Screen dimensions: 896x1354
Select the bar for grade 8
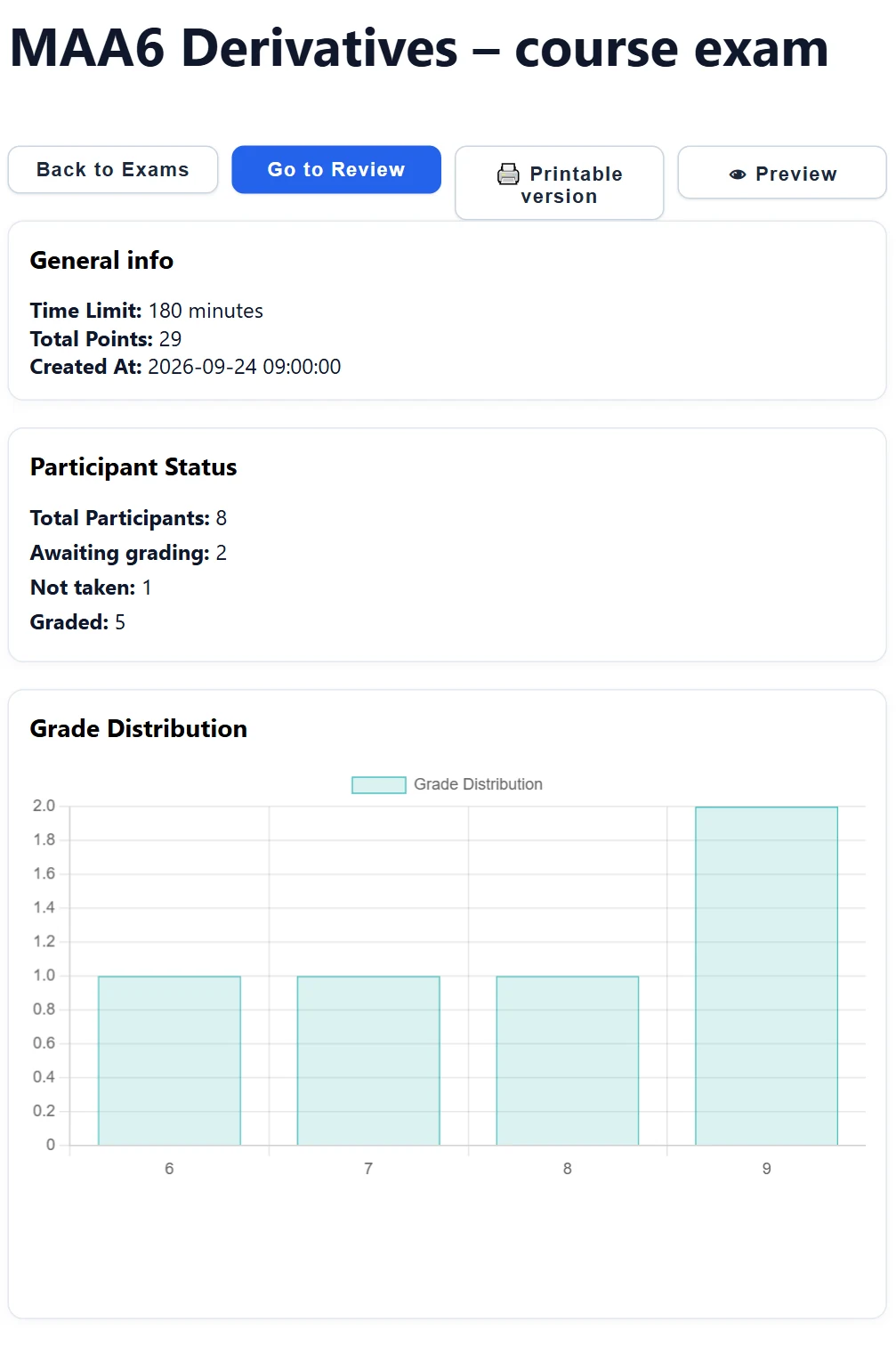pyautogui.click(x=568, y=1060)
